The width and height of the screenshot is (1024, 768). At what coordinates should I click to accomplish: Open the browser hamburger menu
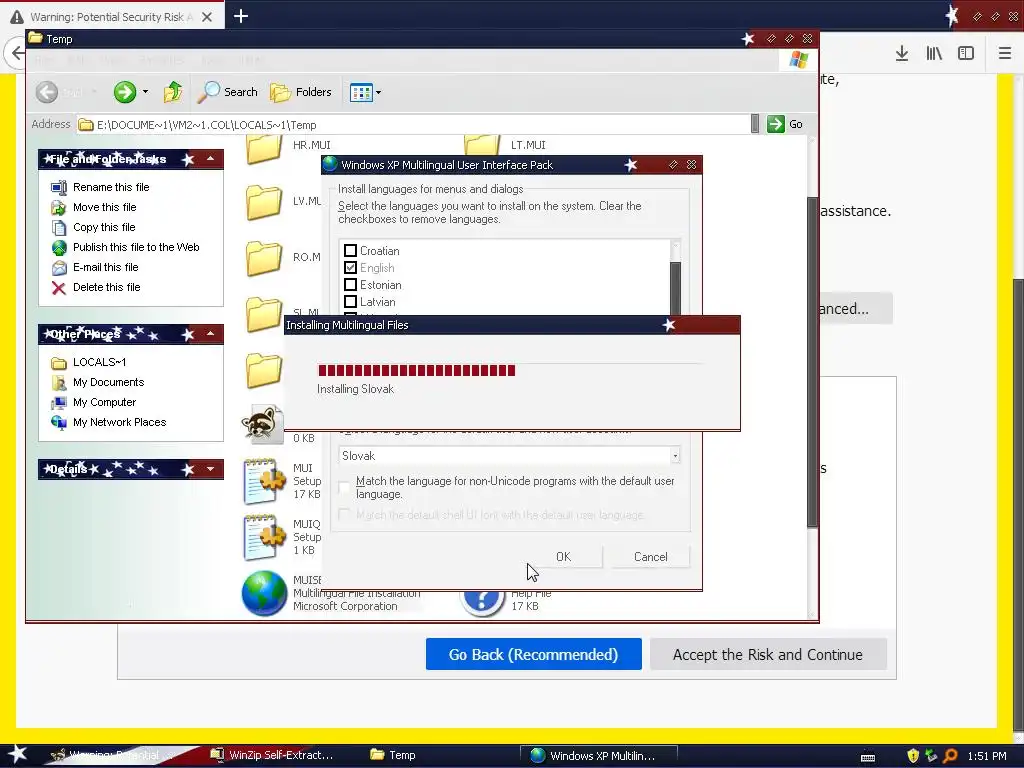tap(1004, 54)
